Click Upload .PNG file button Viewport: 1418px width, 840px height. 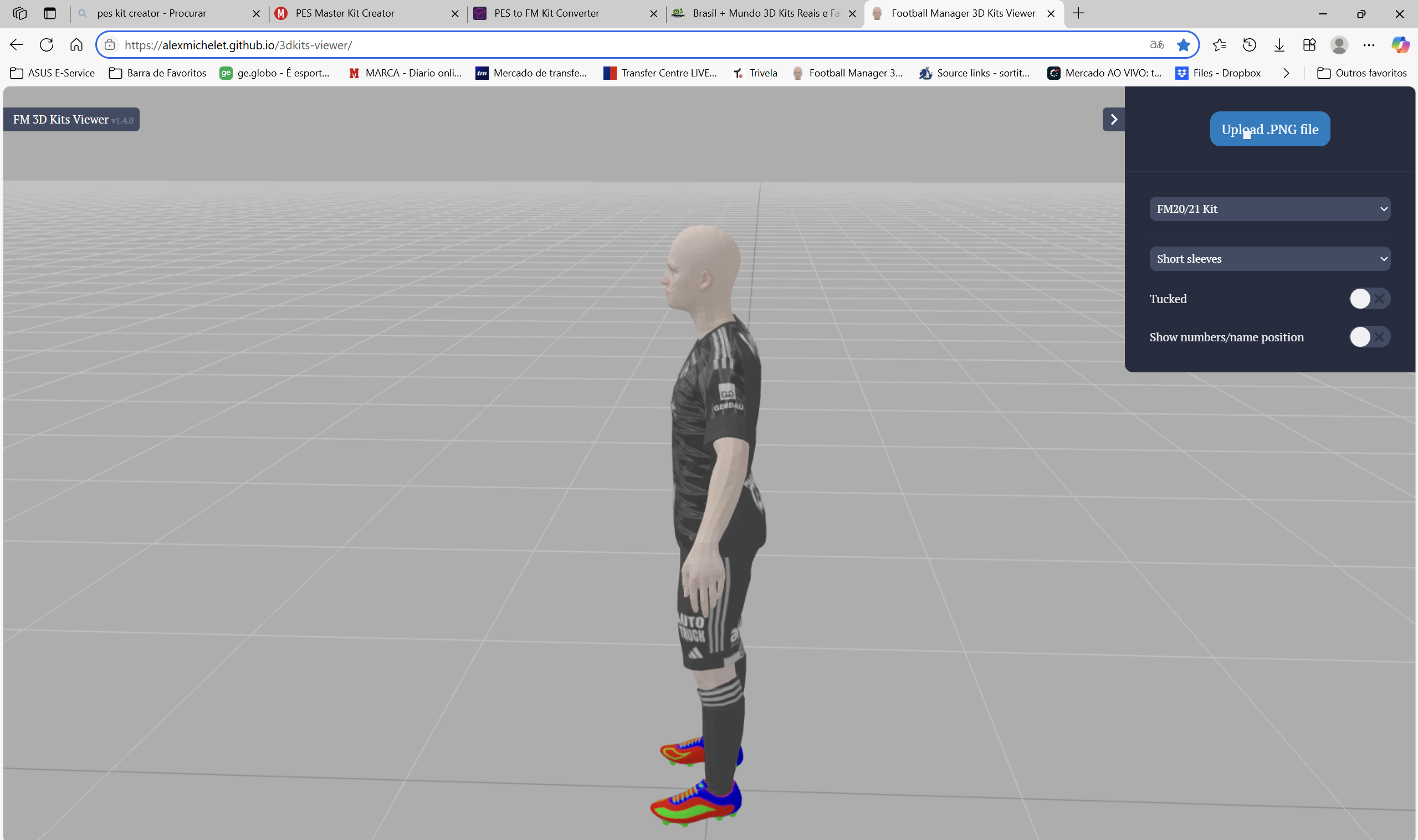tap(1269, 129)
